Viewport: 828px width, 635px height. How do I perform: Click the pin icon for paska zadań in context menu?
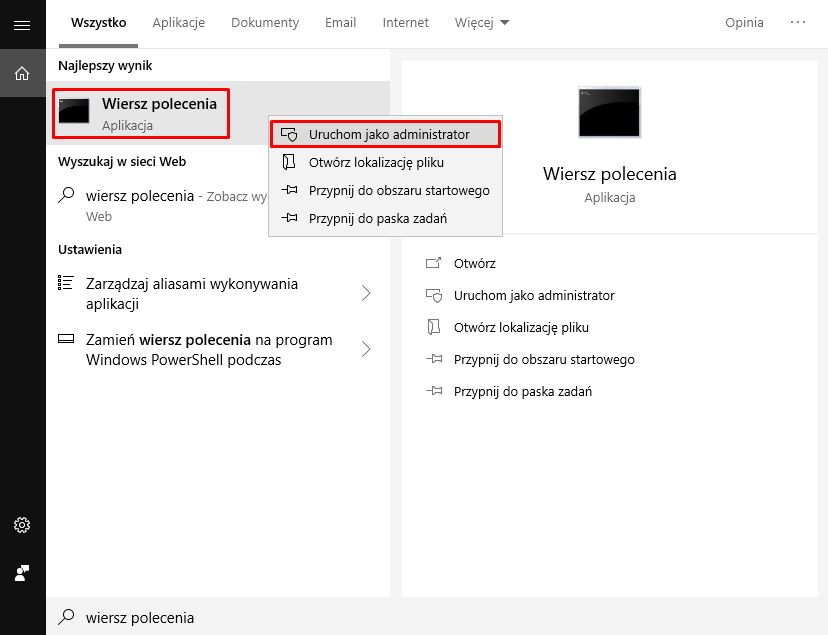click(289, 217)
